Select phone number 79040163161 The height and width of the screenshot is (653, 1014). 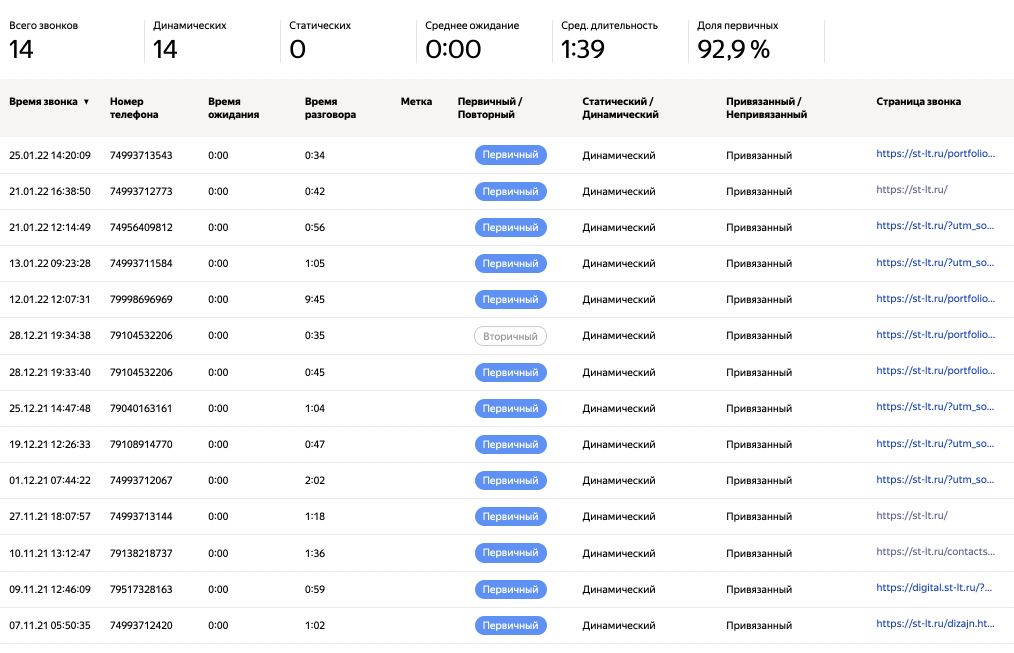pos(141,409)
